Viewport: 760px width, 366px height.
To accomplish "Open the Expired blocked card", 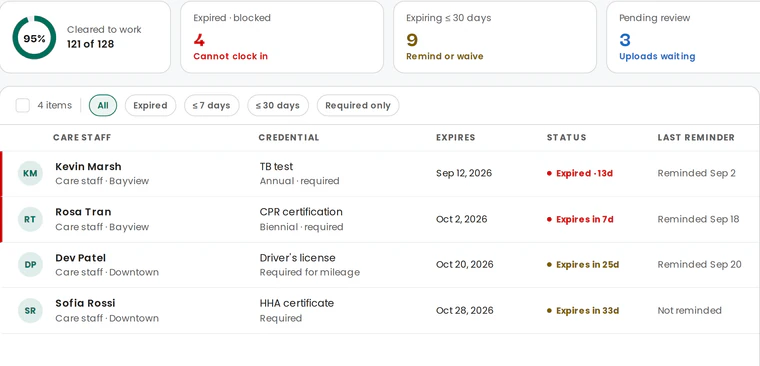I will pyautogui.click(x=282, y=37).
